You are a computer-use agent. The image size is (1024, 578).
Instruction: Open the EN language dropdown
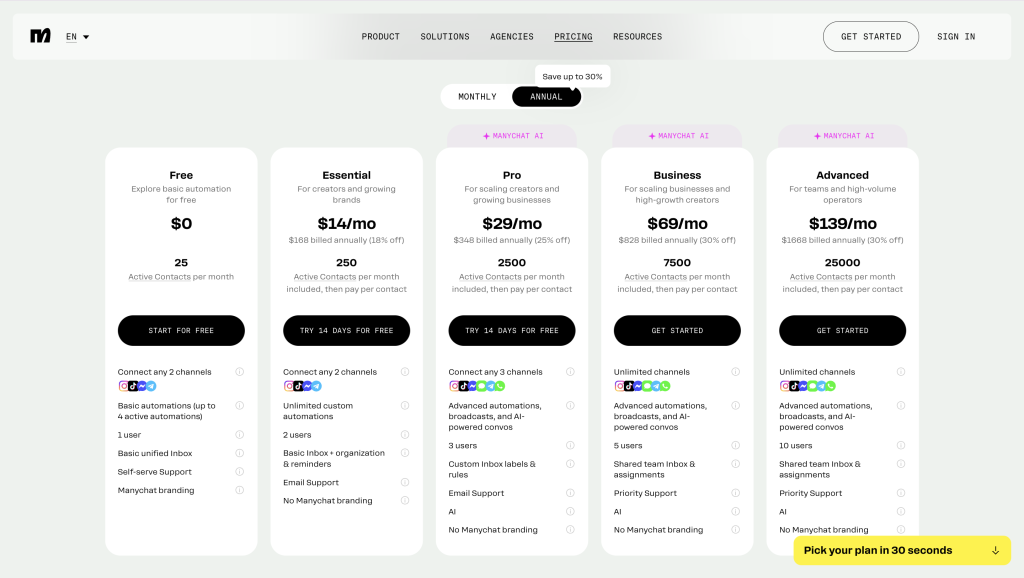[x=77, y=37]
